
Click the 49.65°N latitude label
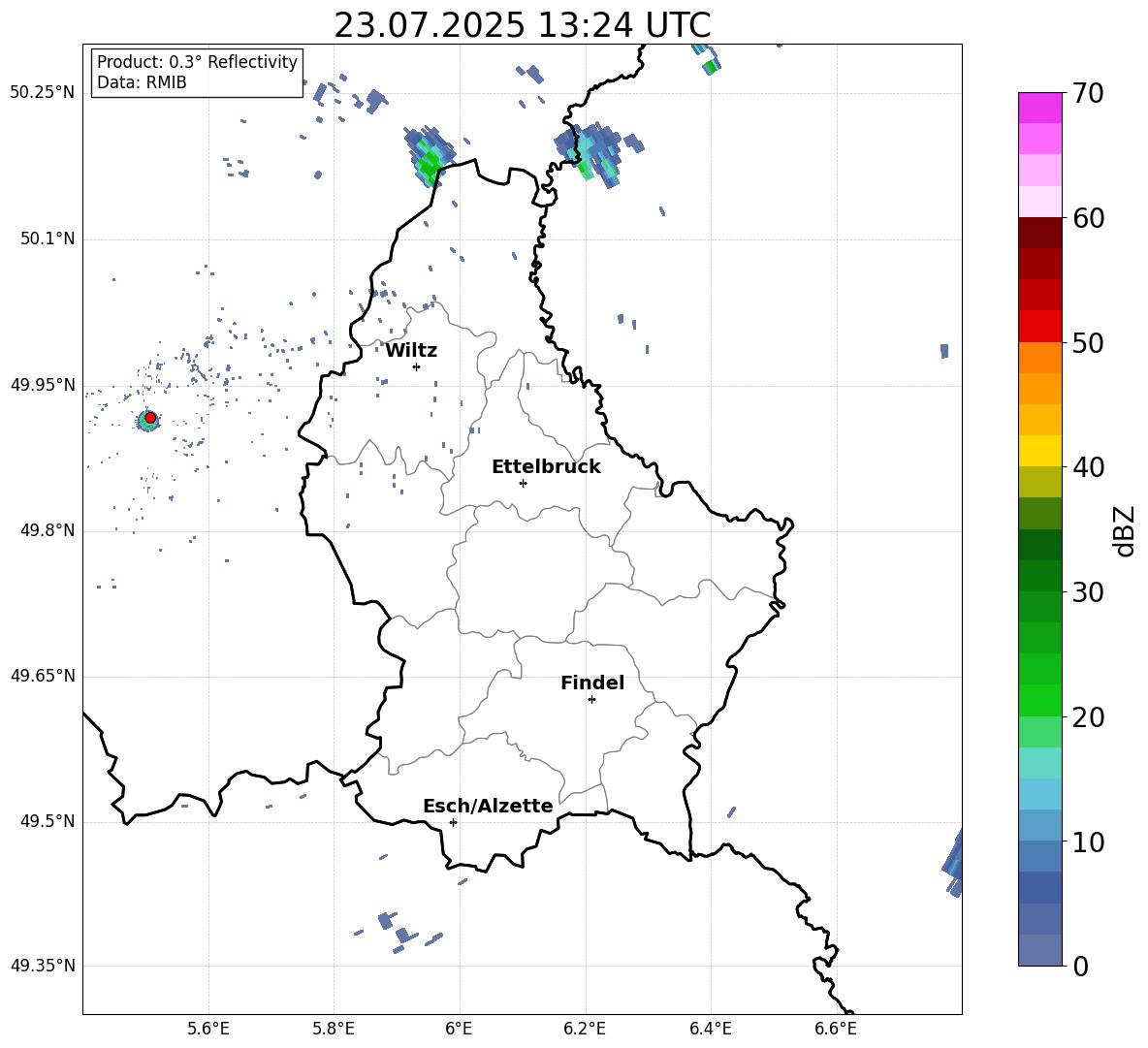click(x=43, y=675)
